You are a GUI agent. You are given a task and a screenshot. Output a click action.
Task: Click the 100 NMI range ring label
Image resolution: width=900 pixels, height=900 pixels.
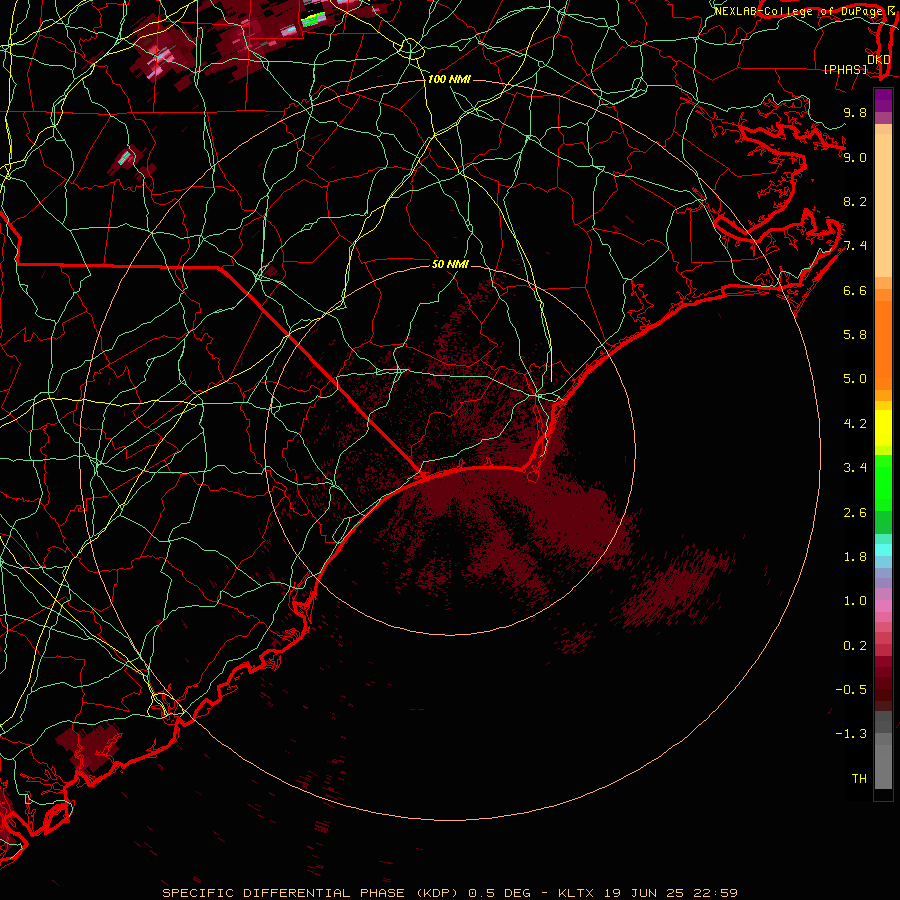click(449, 79)
